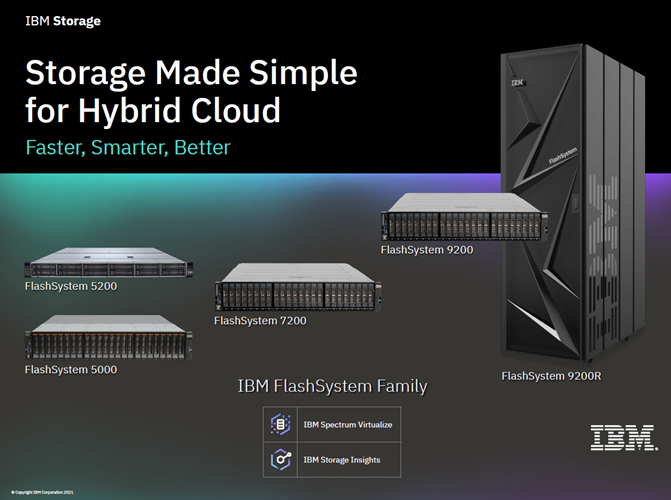Click the IBM Spectrum Virtualize icon
This screenshot has height=500, width=671.
click(281, 424)
